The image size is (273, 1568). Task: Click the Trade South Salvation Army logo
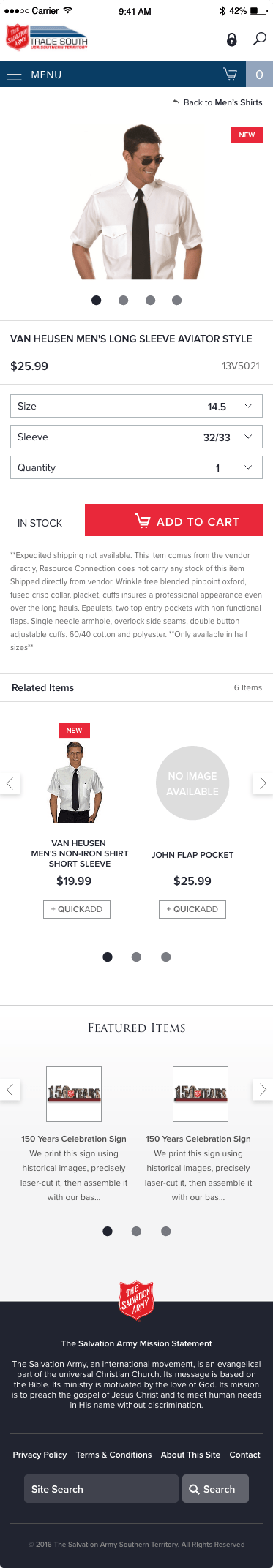47,38
